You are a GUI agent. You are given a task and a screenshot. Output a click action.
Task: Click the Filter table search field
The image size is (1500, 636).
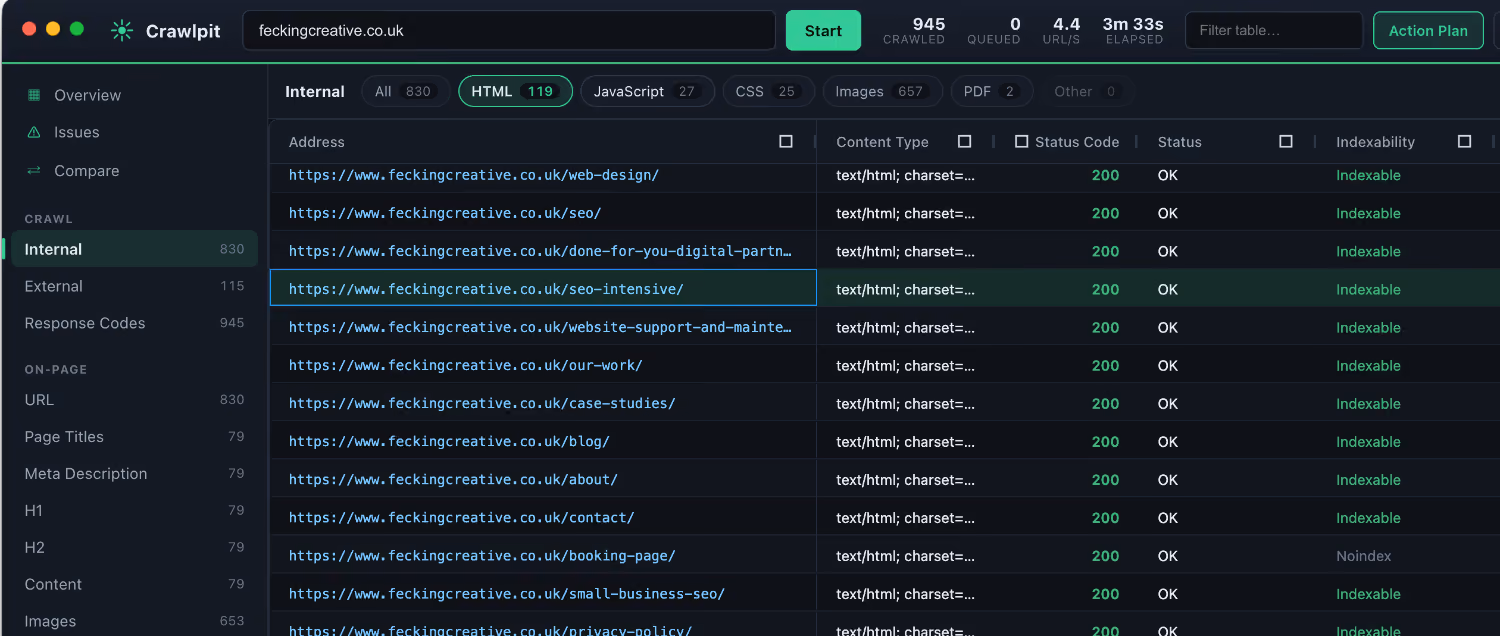coord(1274,30)
